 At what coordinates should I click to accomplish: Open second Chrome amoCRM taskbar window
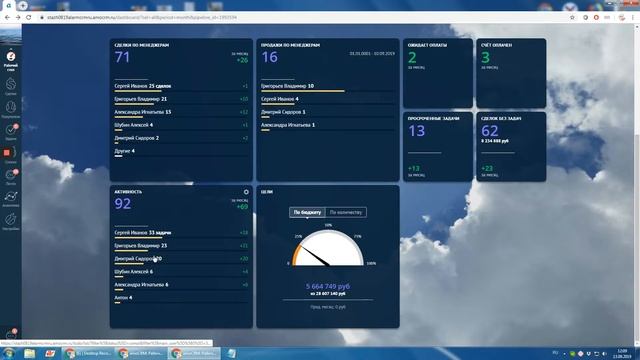(x=141, y=353)
